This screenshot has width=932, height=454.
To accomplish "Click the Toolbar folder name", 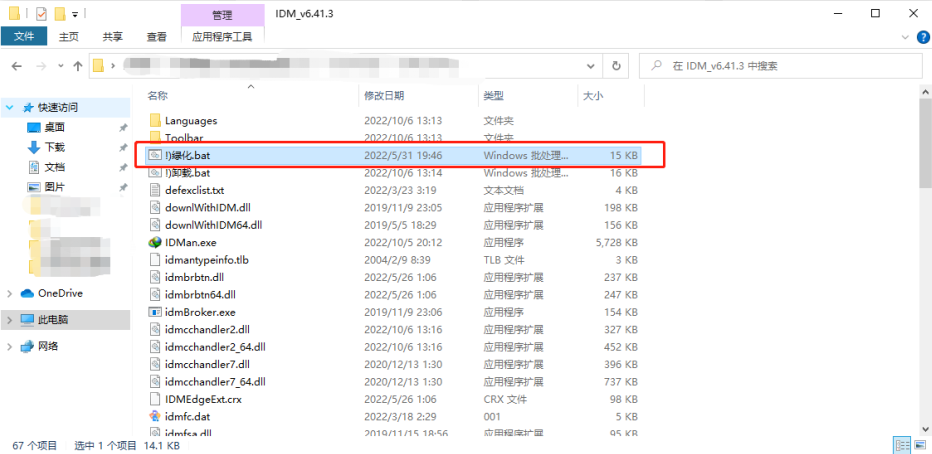I will [184, 138].
